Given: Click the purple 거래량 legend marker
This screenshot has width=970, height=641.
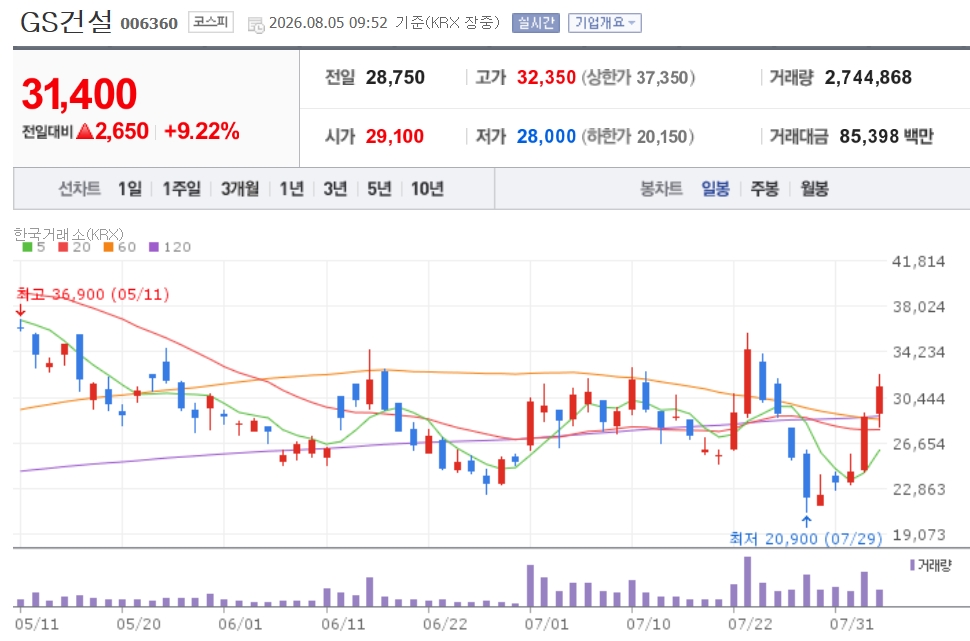Looking at the screenshot, I should pos(912,565).
